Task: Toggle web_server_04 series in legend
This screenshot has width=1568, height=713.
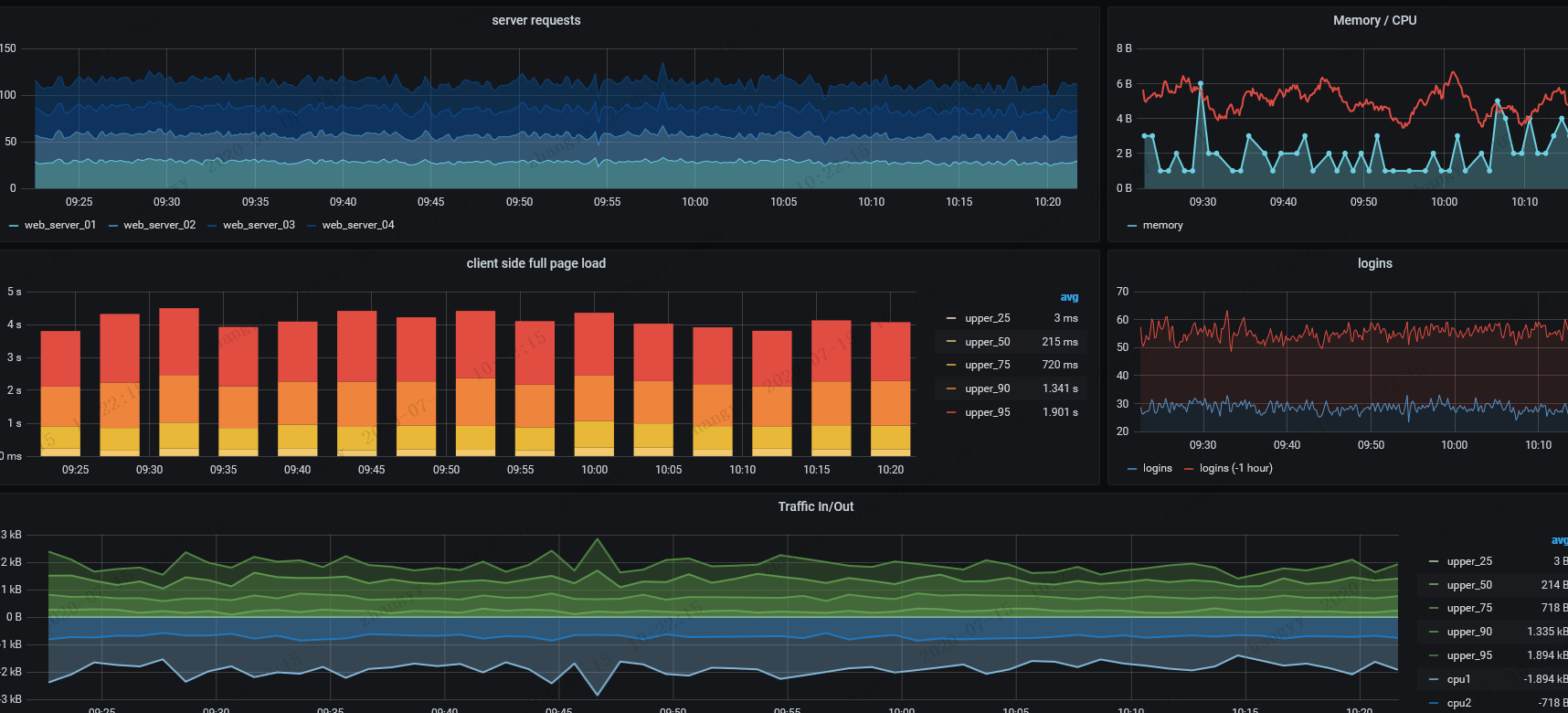Action: point(358,225)
